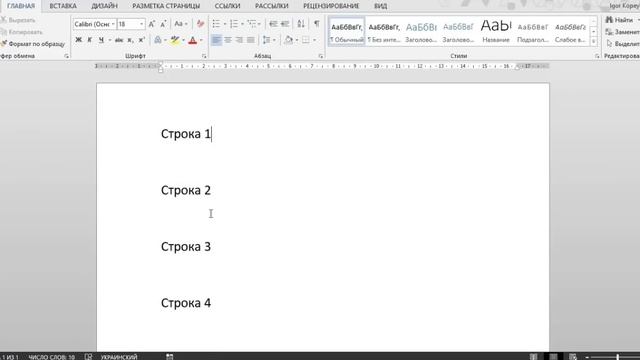The image size is (640, 360).
Task: Apply borders to paragraph
Action: (x=306, y=40)
